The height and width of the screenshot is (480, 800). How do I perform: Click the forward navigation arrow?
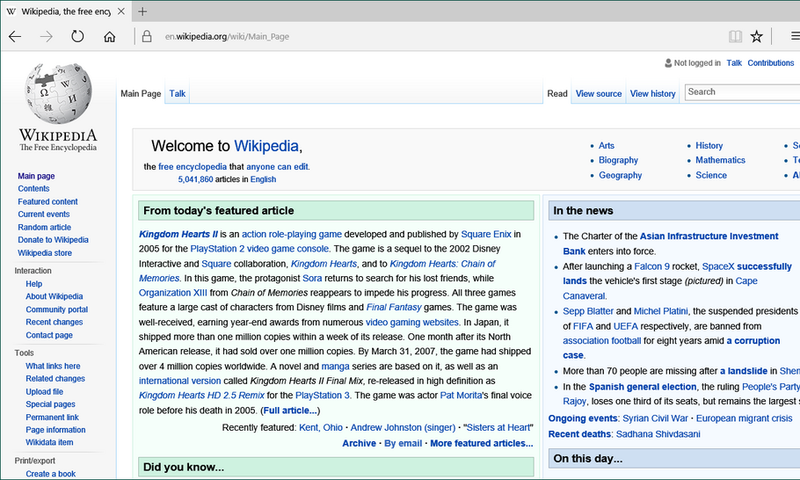46,36
